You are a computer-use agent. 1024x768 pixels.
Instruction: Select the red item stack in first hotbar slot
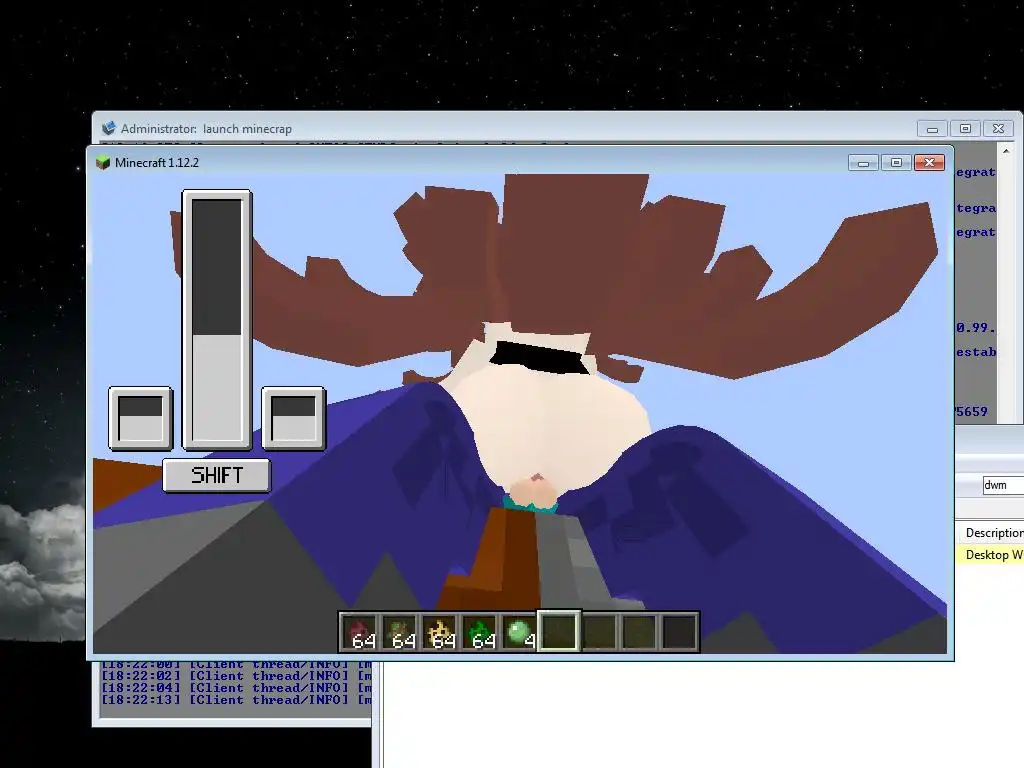click(360, 632)
